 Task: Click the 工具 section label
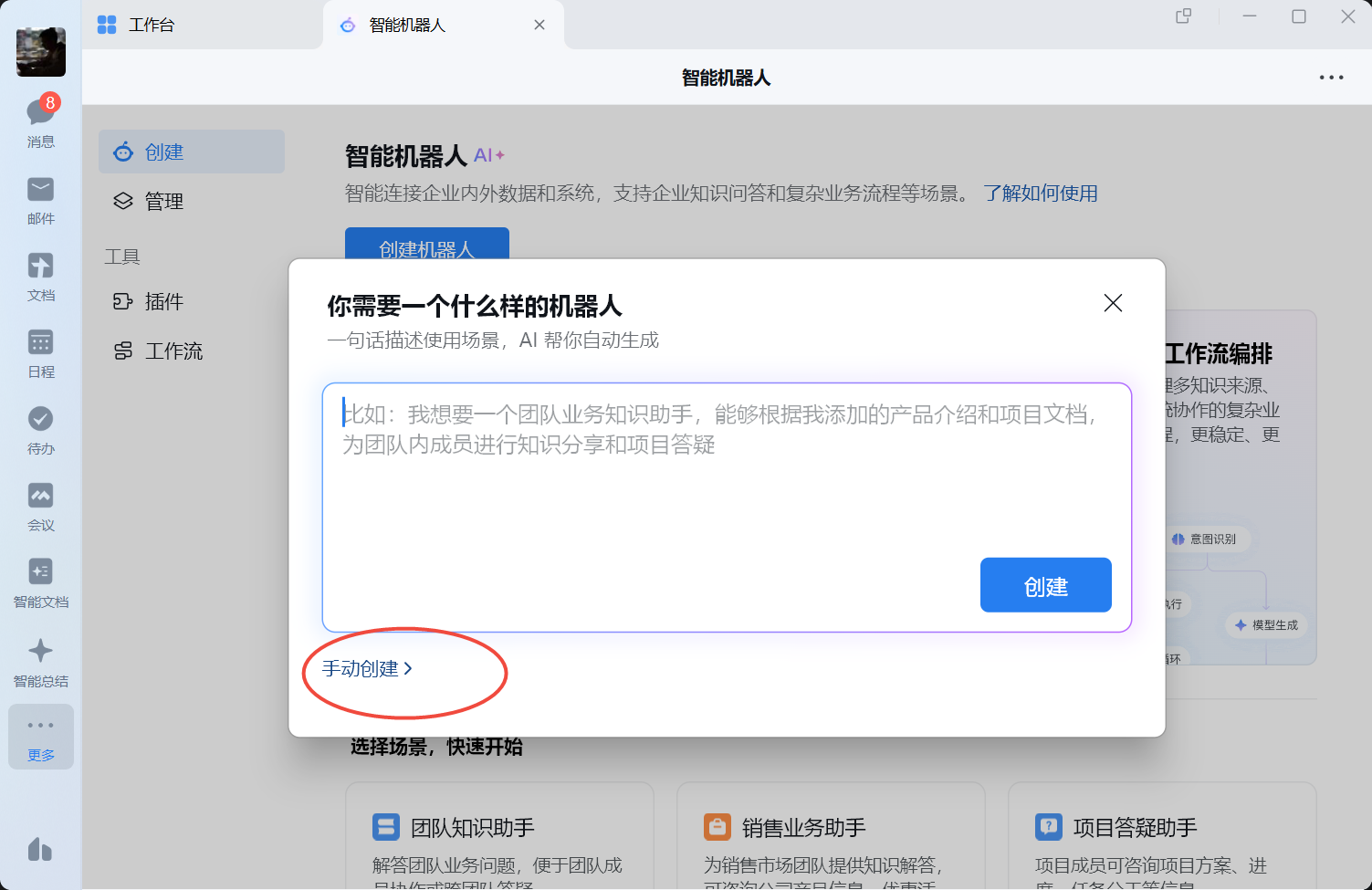122,257
